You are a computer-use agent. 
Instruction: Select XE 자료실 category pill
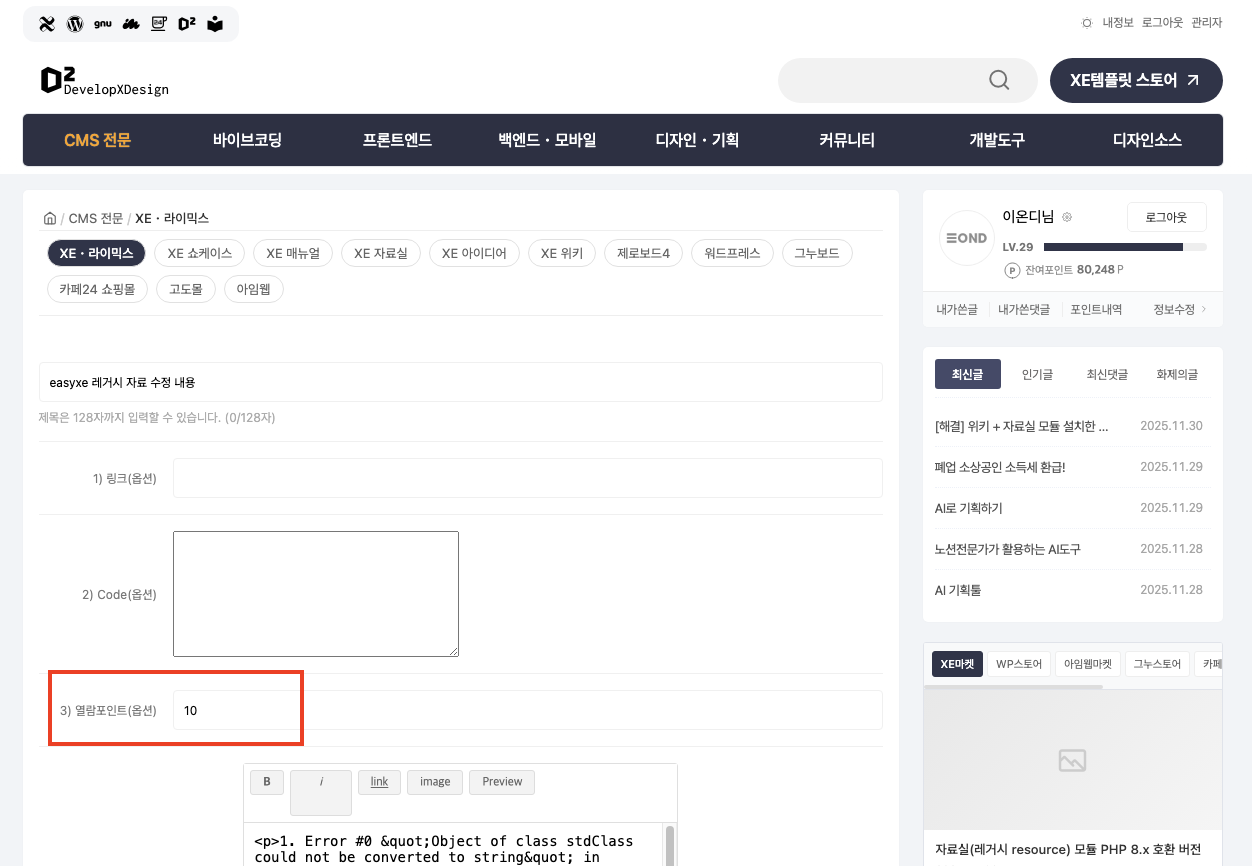pyautogui.click(x=381, y=253)
